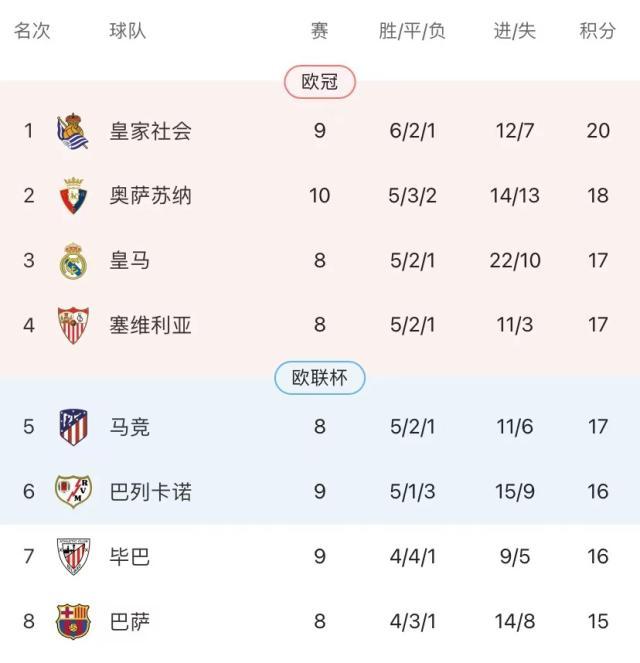Screen dimensions: 640x663
Task: Open team 巴列卡诺 in the table
Action: 150,492
